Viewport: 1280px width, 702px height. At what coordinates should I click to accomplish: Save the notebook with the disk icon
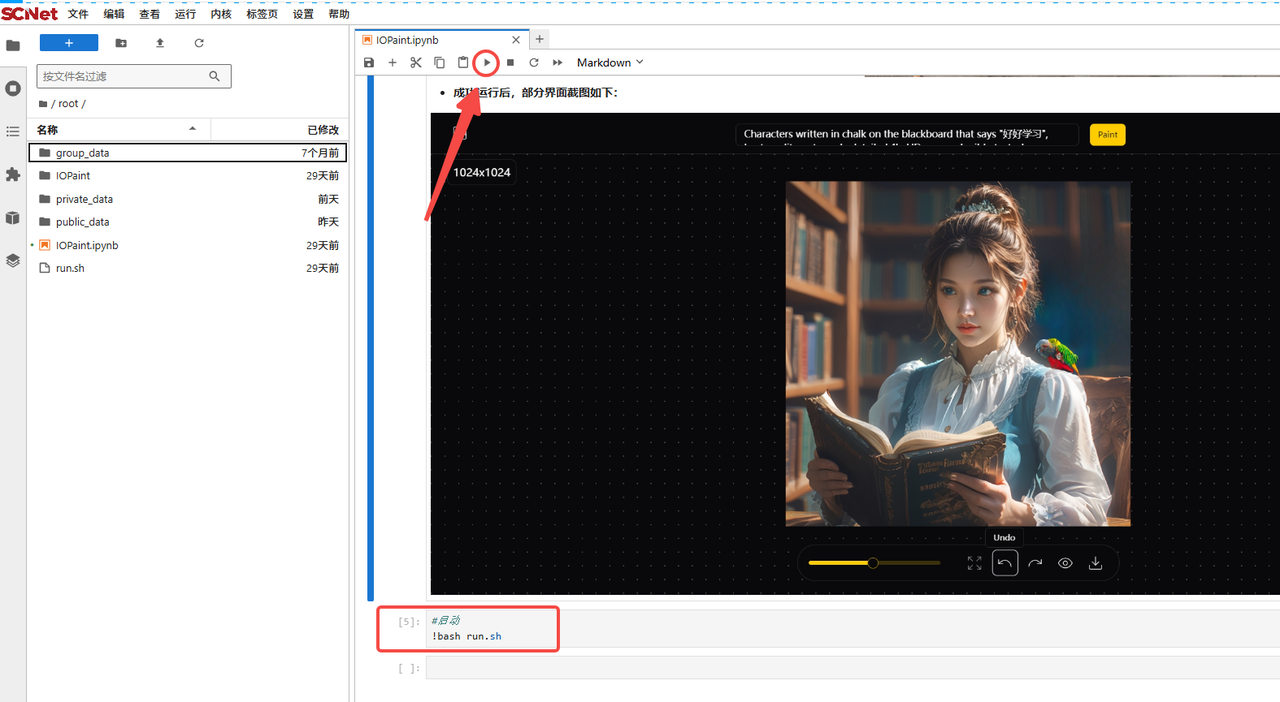coord(369,63)
